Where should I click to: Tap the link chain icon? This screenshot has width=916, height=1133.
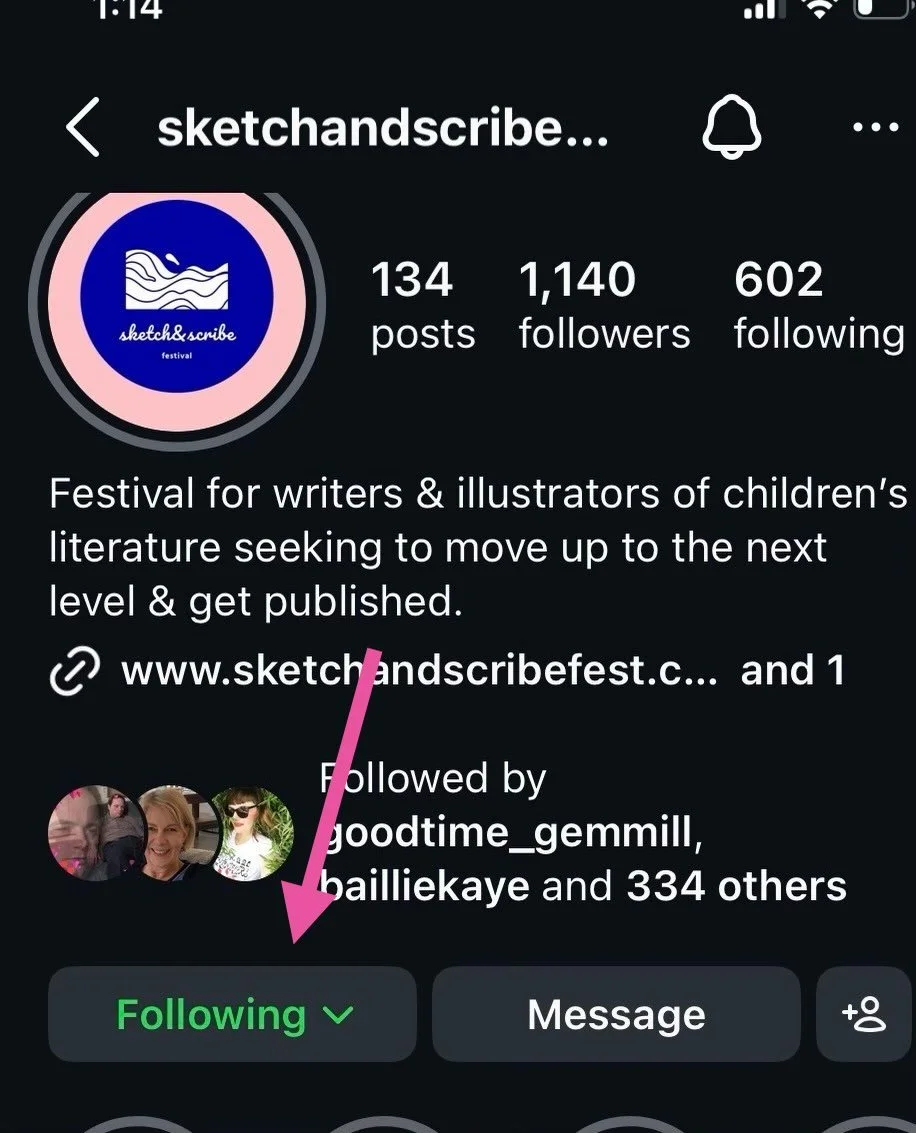75,671
